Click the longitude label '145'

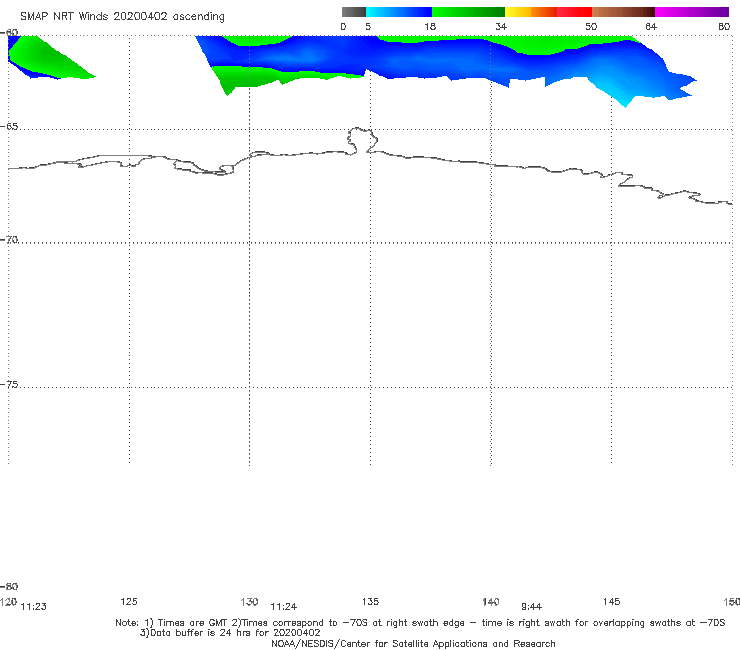point(611,601)
